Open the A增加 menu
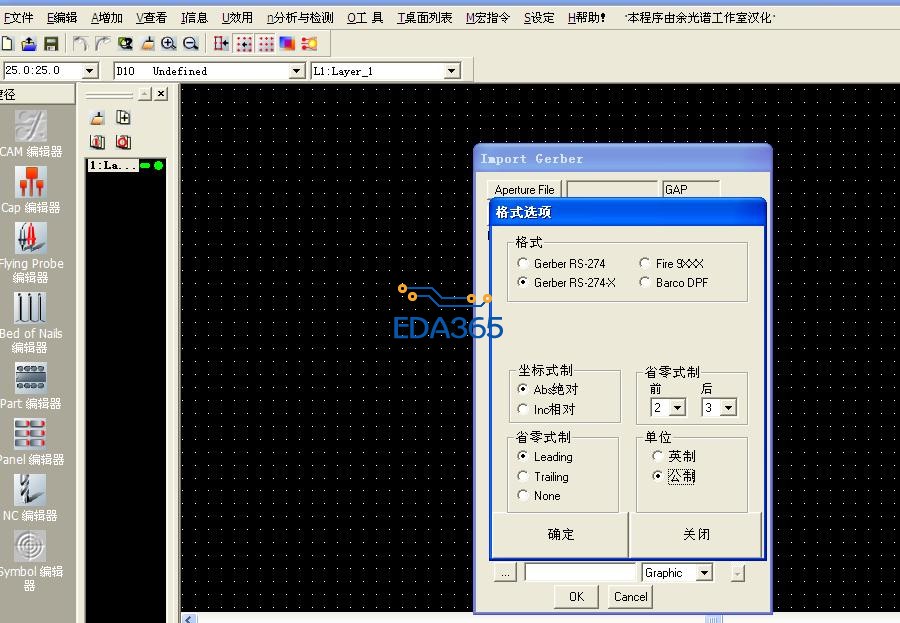Screen dimensions: 900x623 tap(107, 18)
